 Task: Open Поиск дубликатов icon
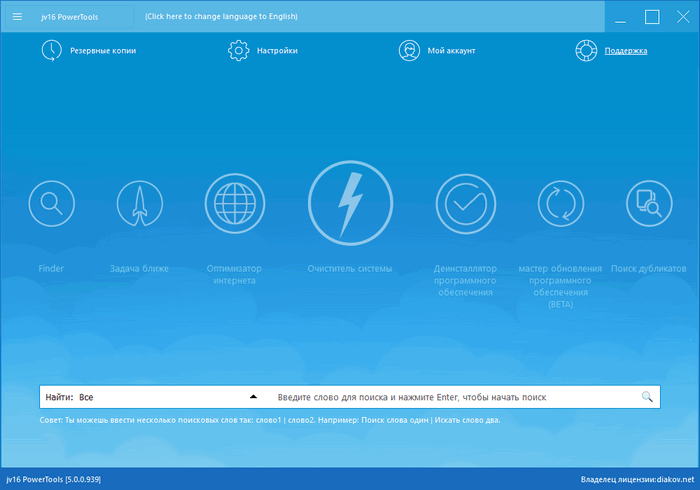pyautogui.click(x=649, y=203)
